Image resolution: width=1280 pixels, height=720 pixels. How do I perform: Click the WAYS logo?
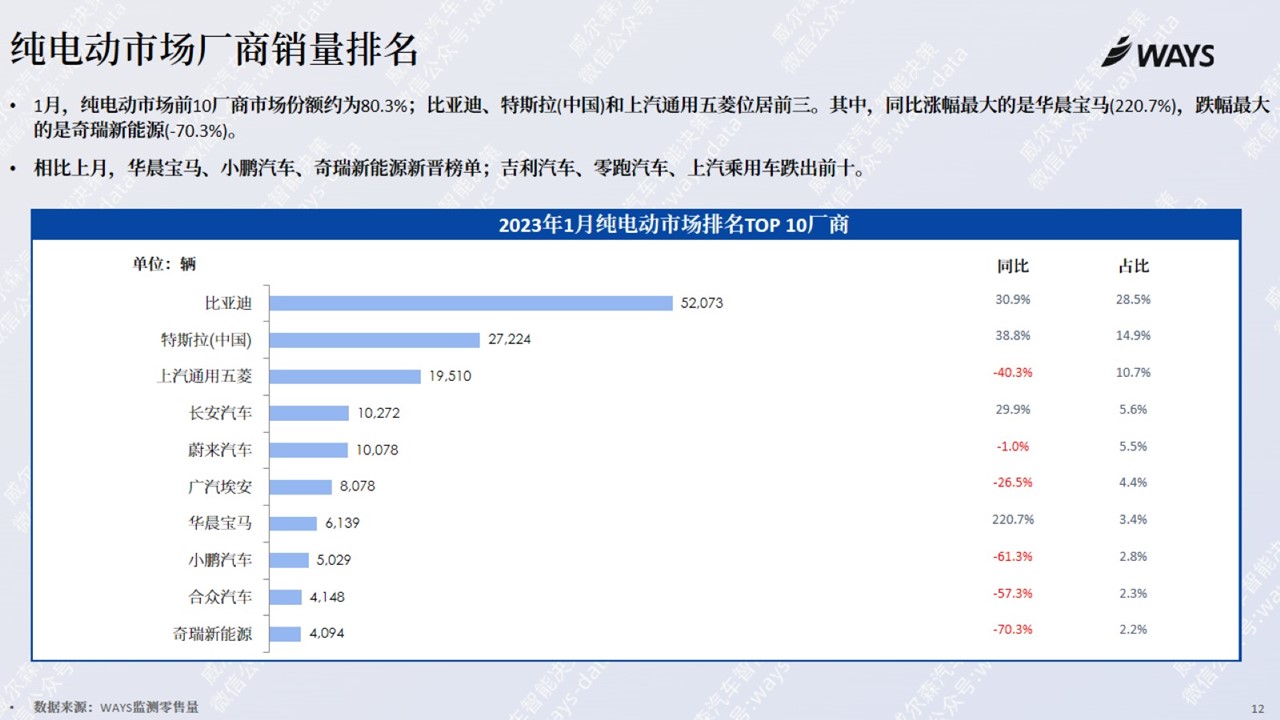click(1157, 52)
